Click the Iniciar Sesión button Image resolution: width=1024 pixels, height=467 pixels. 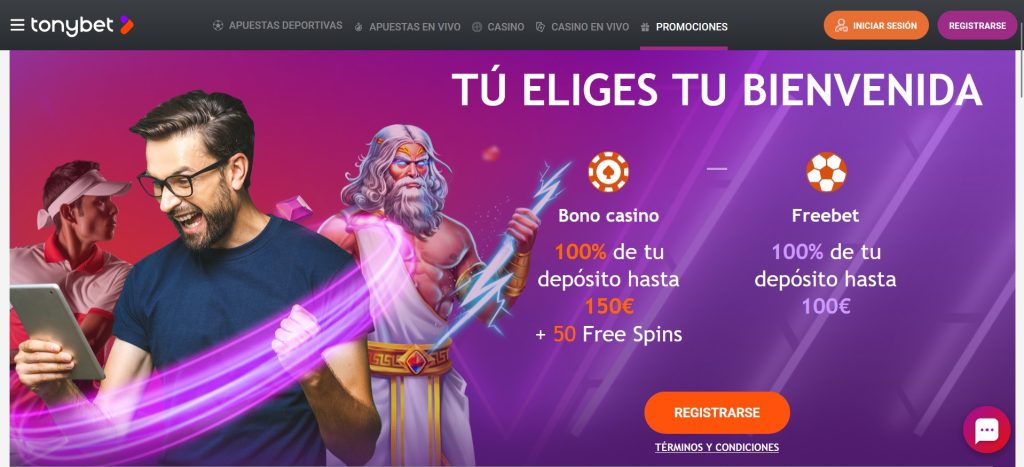876,25
